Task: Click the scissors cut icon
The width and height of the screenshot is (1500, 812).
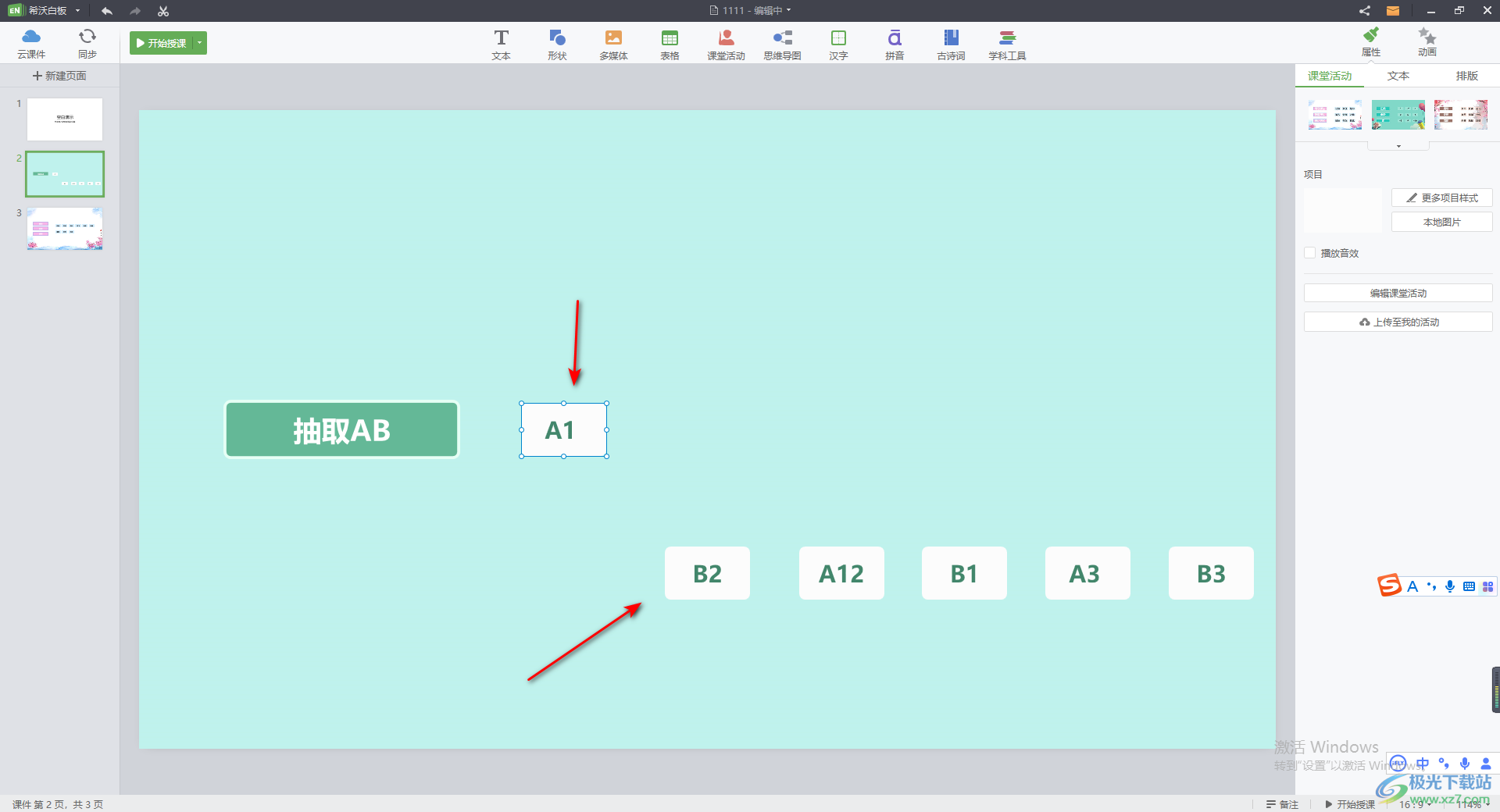Action: click(x=163, y=11)
